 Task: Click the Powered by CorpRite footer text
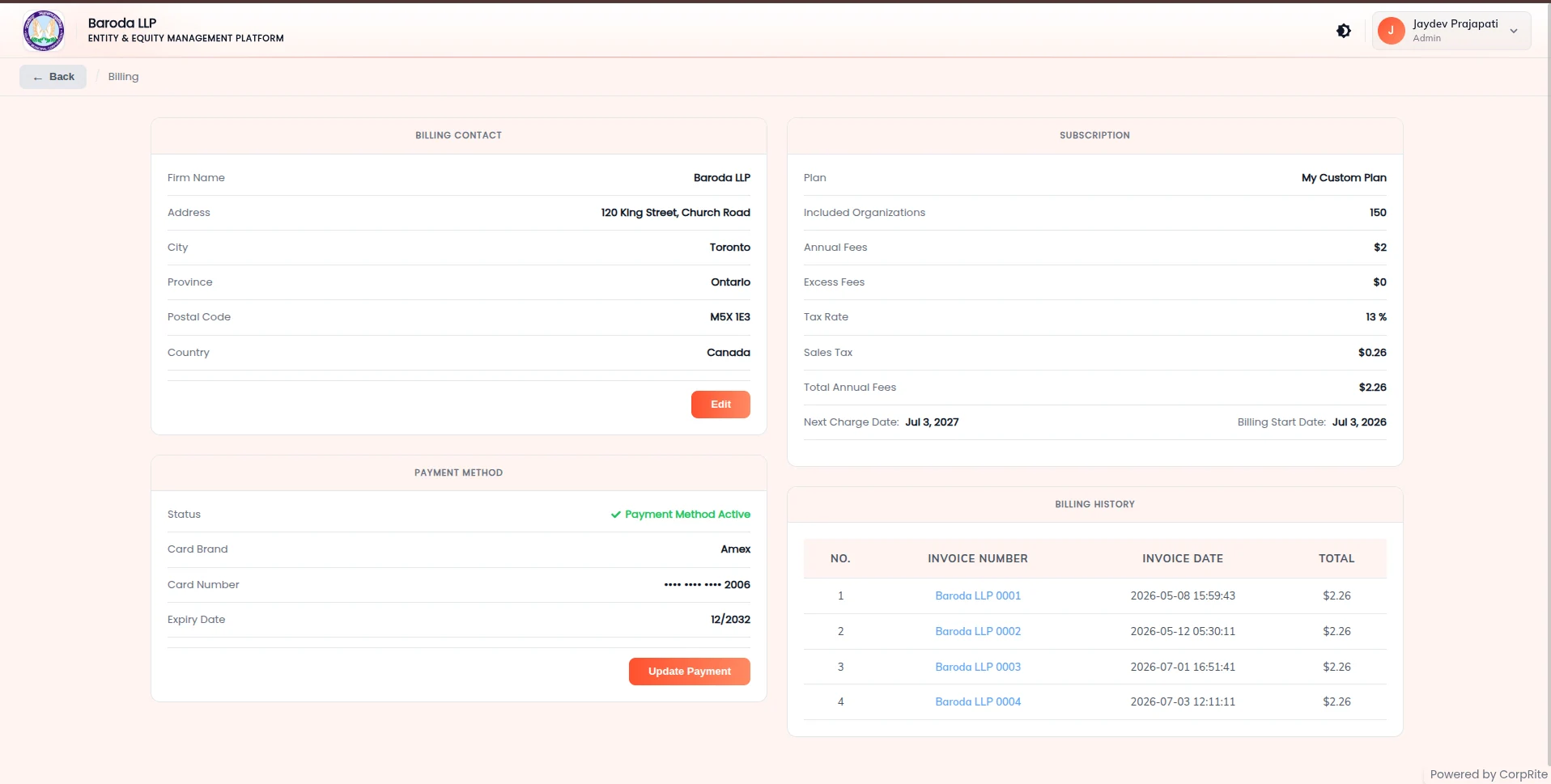pyautogui.click(x=1489, y=774)
